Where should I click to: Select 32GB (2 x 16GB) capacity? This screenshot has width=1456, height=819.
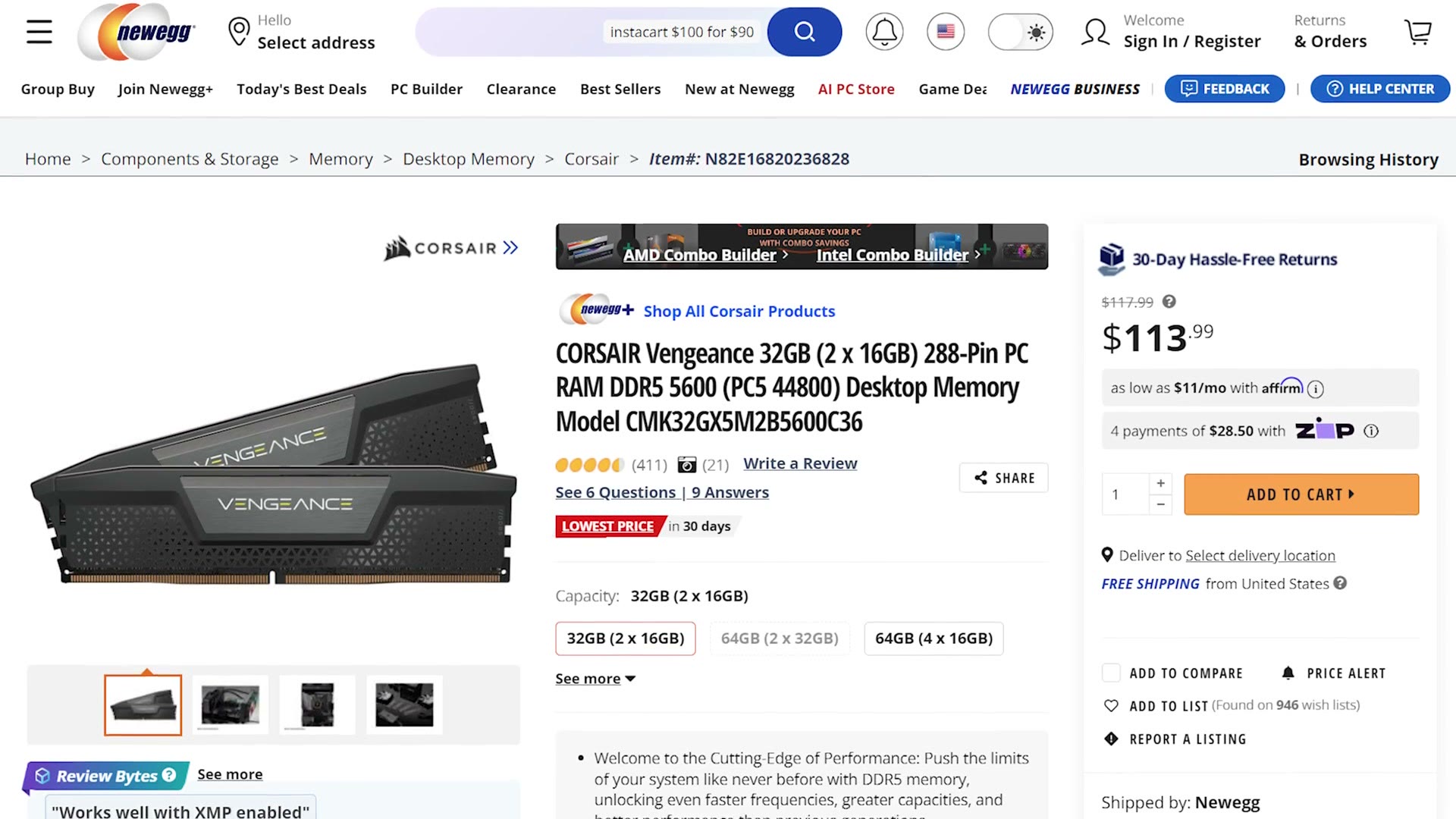click(x=626, y=639)
